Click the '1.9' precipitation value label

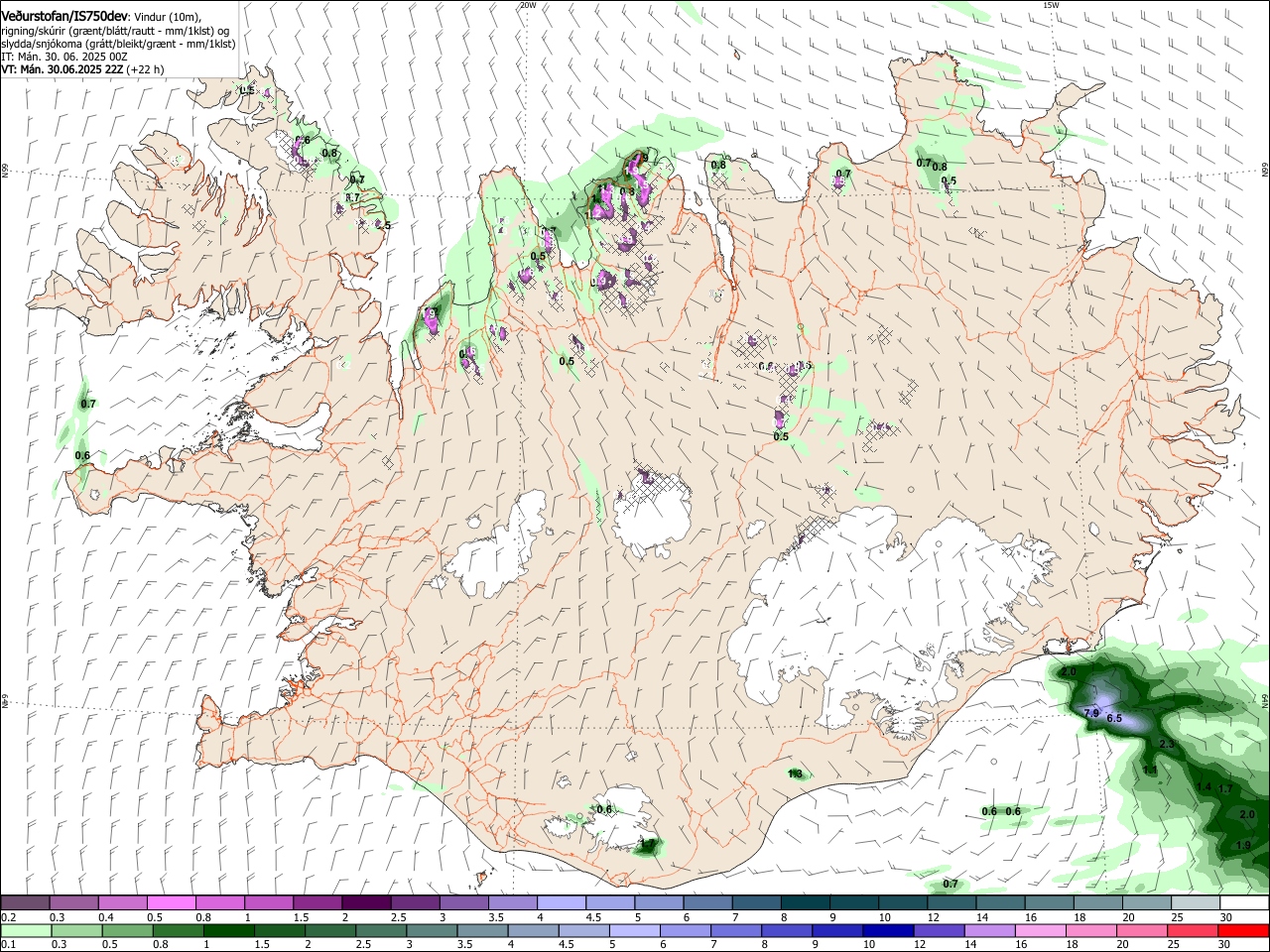(x=1243, y=845)
